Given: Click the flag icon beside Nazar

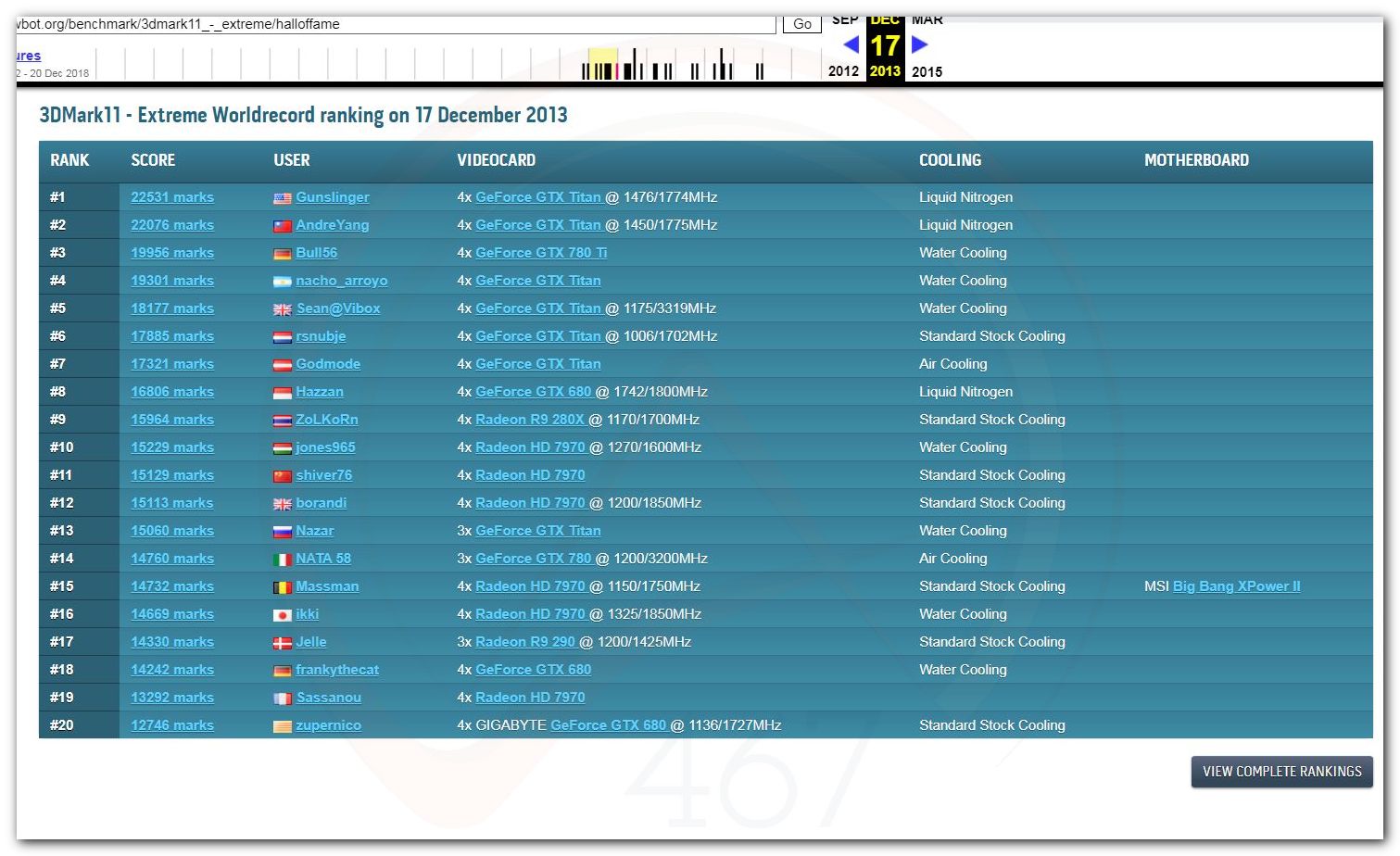Looking at the screenshot, I should click(x=283, y=532).
